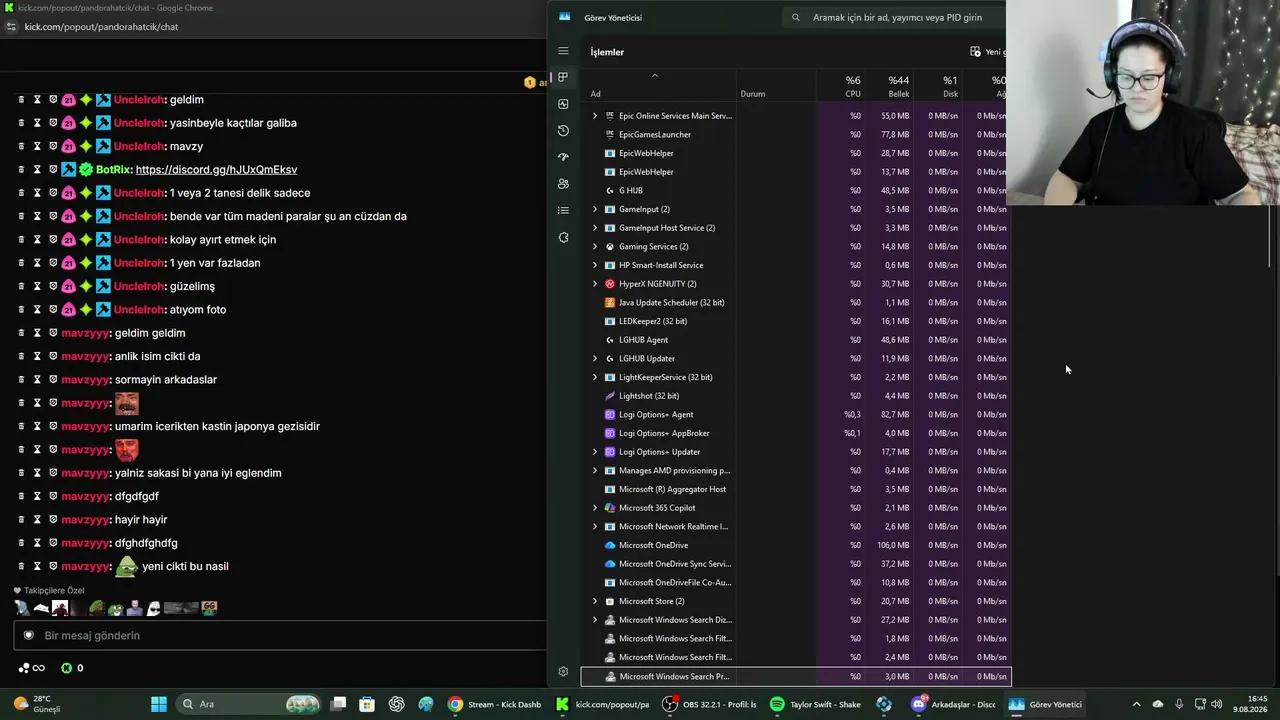Select Microsoft (R) Aggregator Host process
The image size is (1280, 720).
(x=796, y=489)
